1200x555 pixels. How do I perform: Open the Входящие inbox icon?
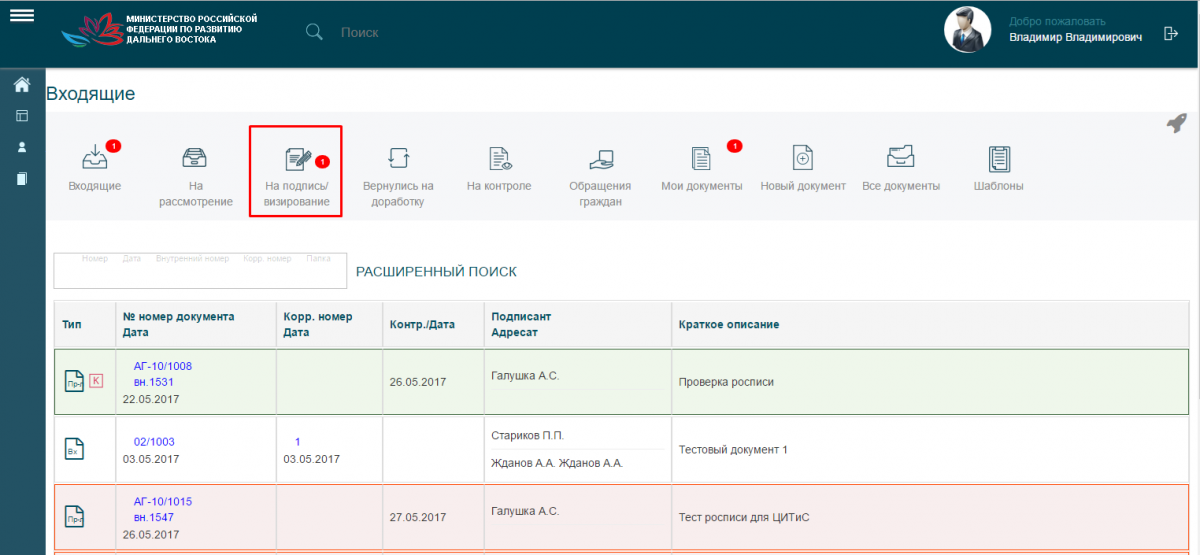point(95,159)
